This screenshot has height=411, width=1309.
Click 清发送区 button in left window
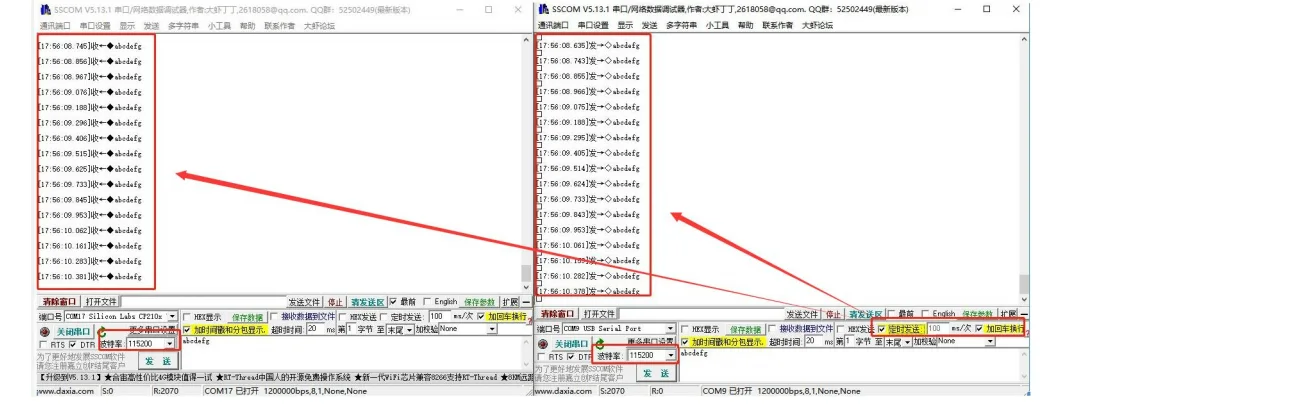pos(367,302)
